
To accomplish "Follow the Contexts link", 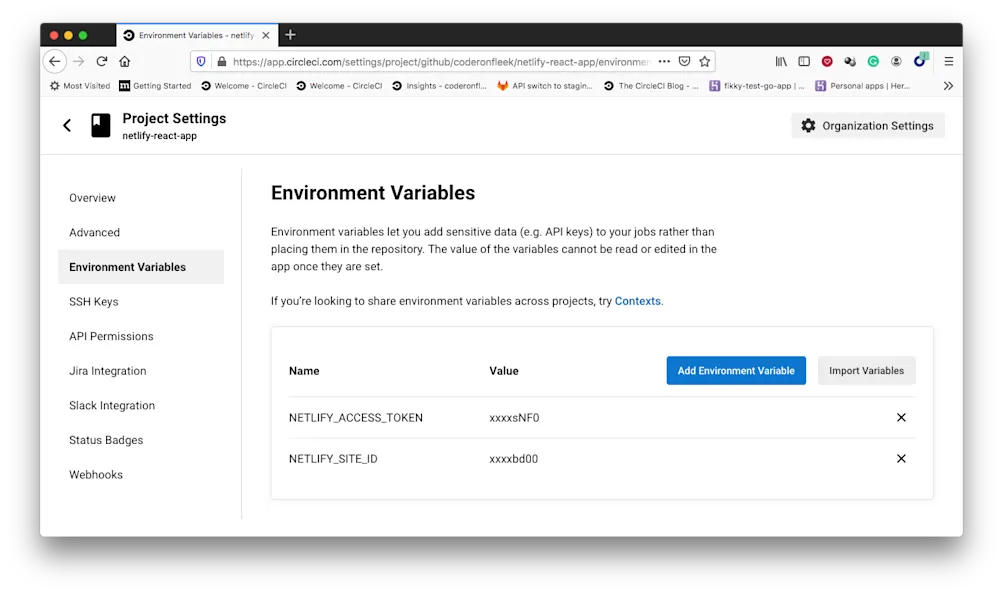I will (638, 301).
